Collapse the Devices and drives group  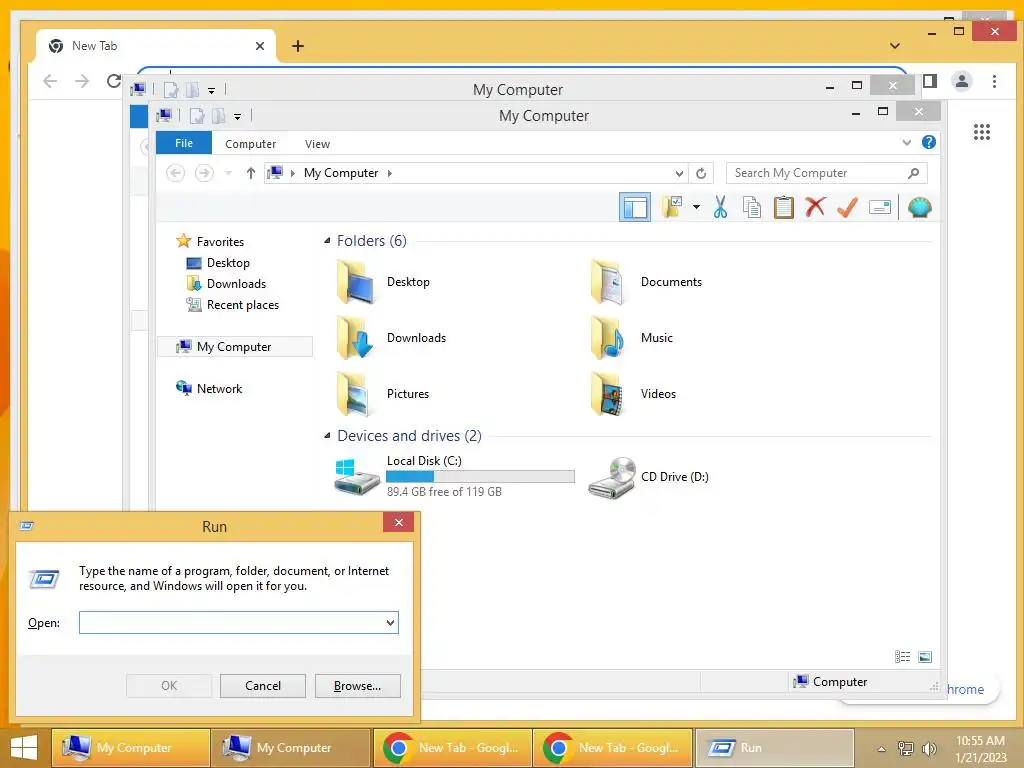tap(327, 436)
